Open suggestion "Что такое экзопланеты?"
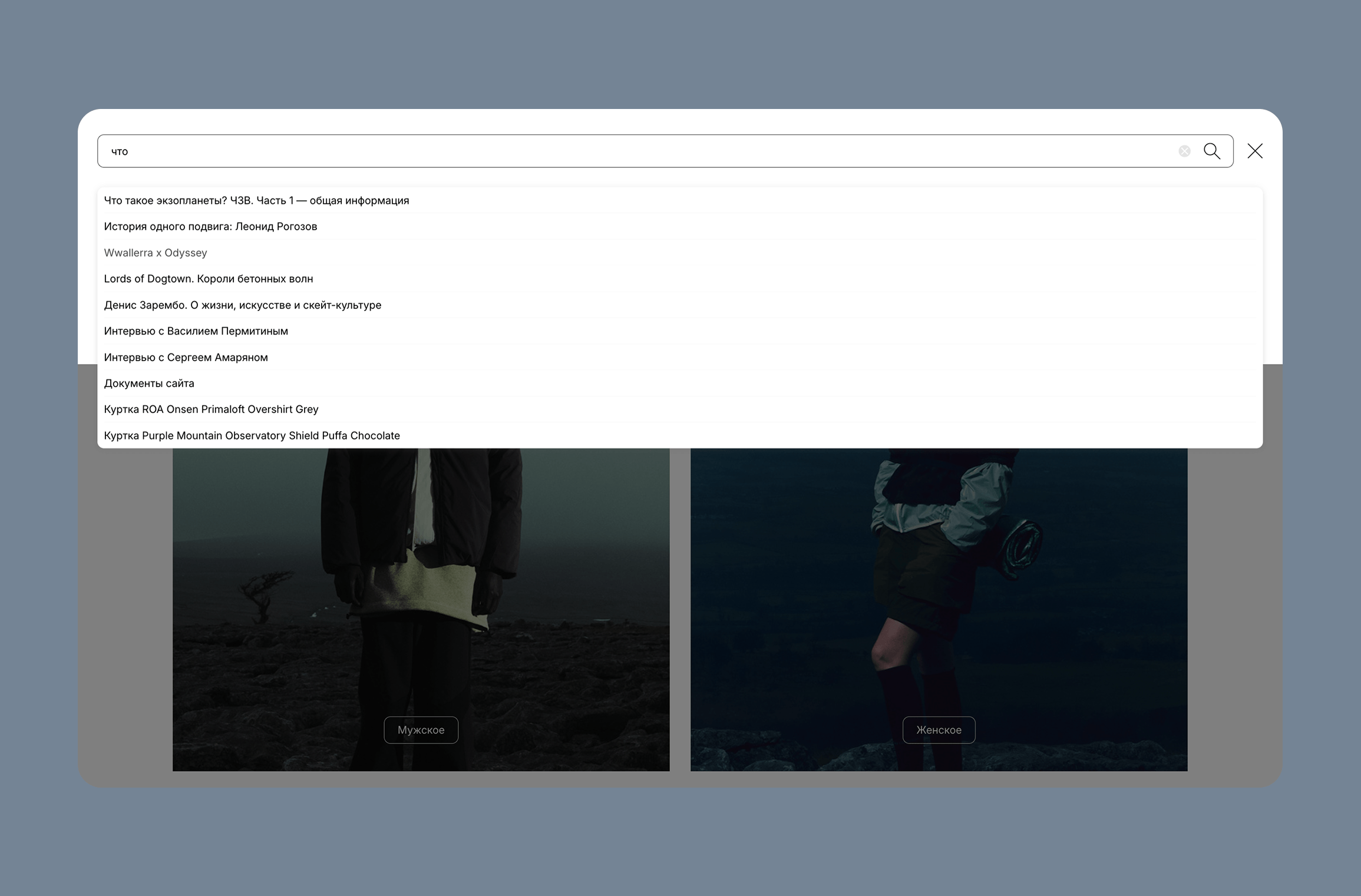The image size is (1361, 896). point(256,200)
